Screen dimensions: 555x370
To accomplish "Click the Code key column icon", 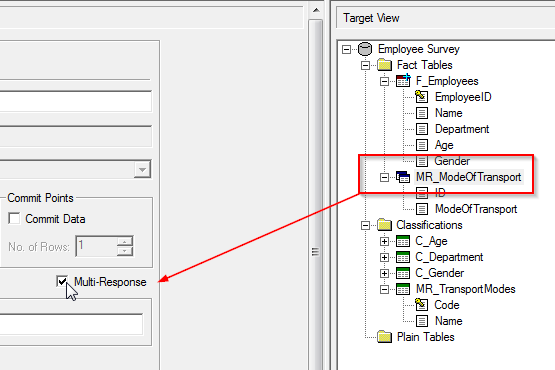I will point(421,304).
